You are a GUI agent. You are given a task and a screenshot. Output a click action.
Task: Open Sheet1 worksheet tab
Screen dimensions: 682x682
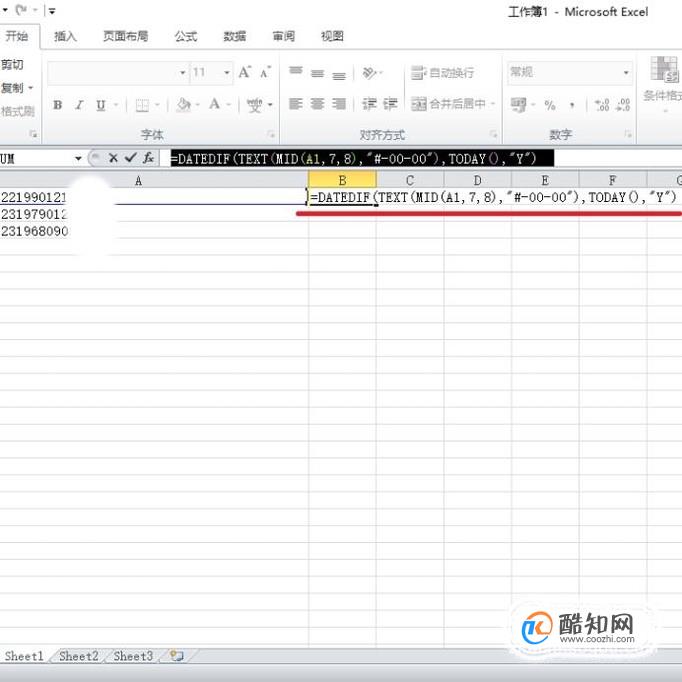pos(24,656)
